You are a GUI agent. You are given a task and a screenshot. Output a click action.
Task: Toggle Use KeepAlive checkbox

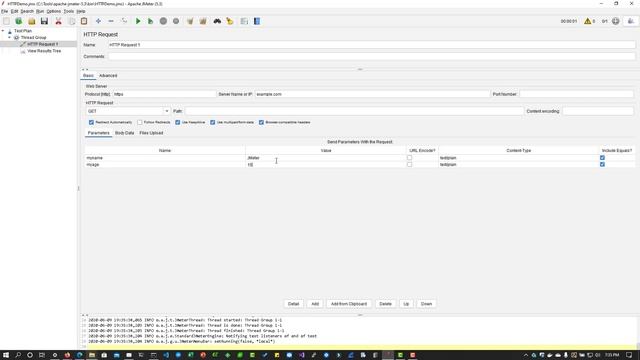click(178, 122)
